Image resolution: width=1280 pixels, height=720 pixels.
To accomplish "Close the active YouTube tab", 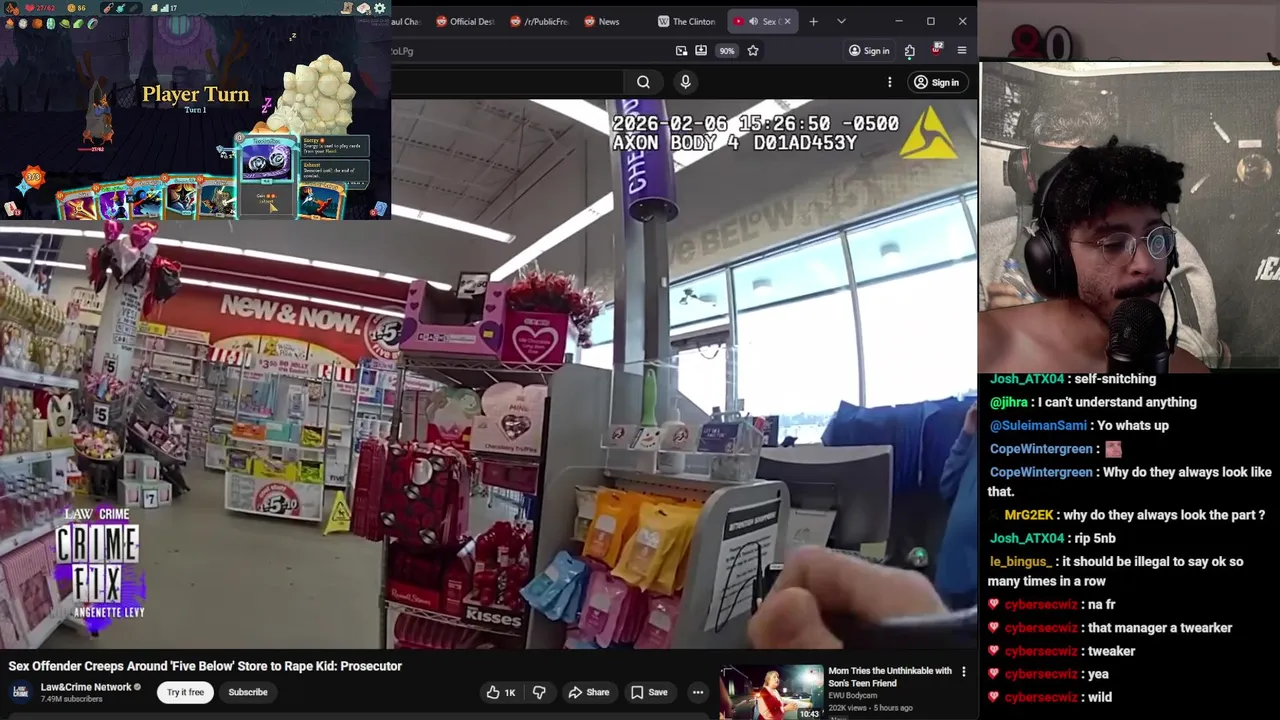I will (x=787, y=21).
